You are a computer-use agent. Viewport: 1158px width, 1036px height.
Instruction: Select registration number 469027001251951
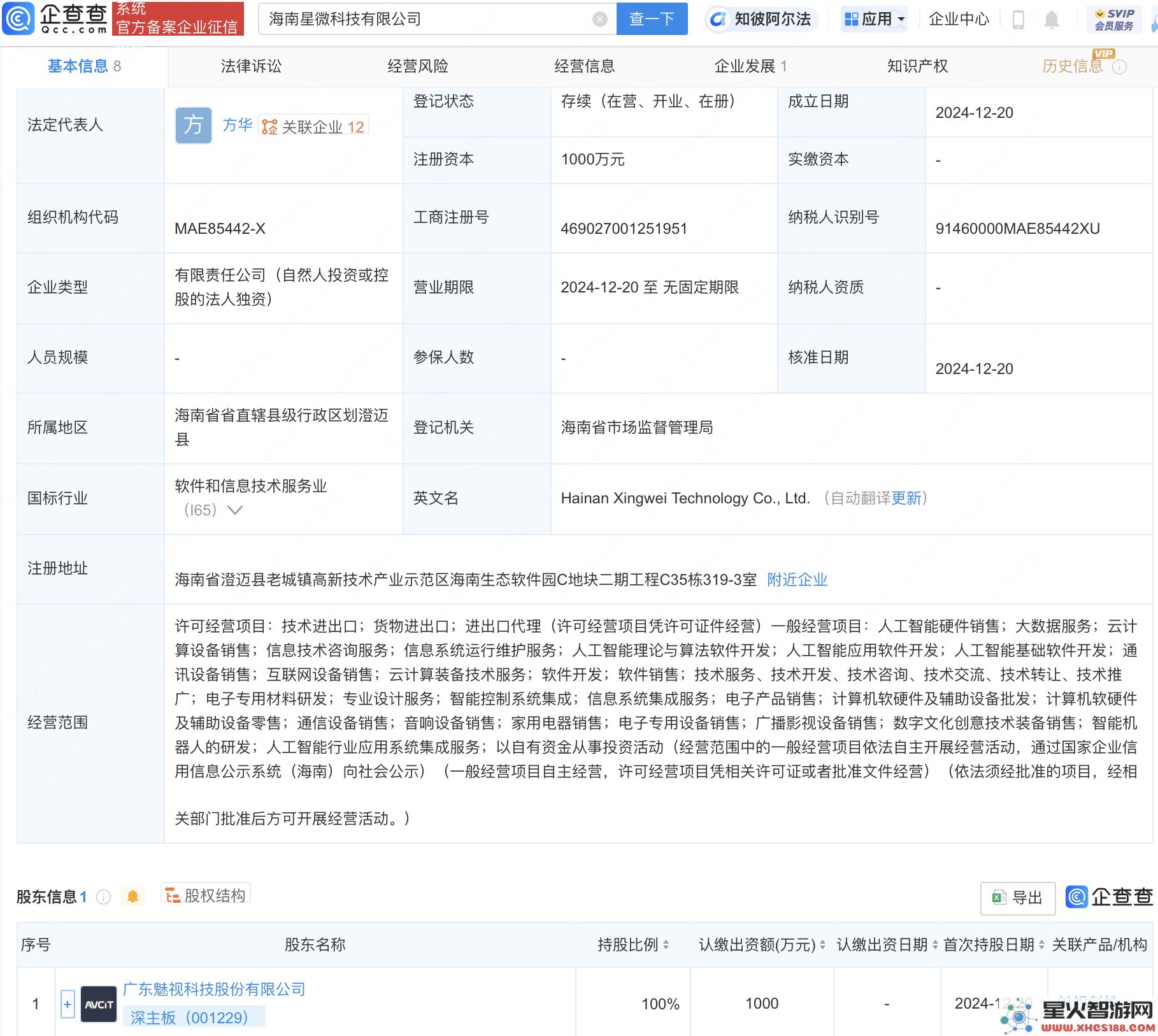[624, 229]
